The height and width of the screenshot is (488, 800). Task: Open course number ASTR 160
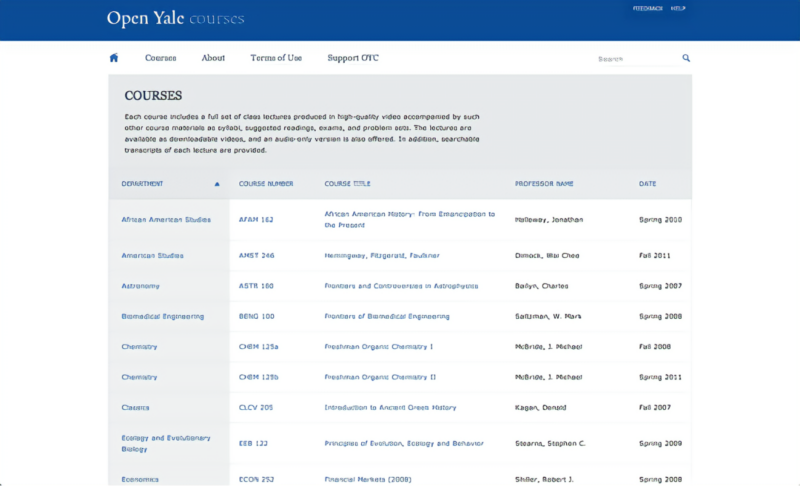pos(256,286)
